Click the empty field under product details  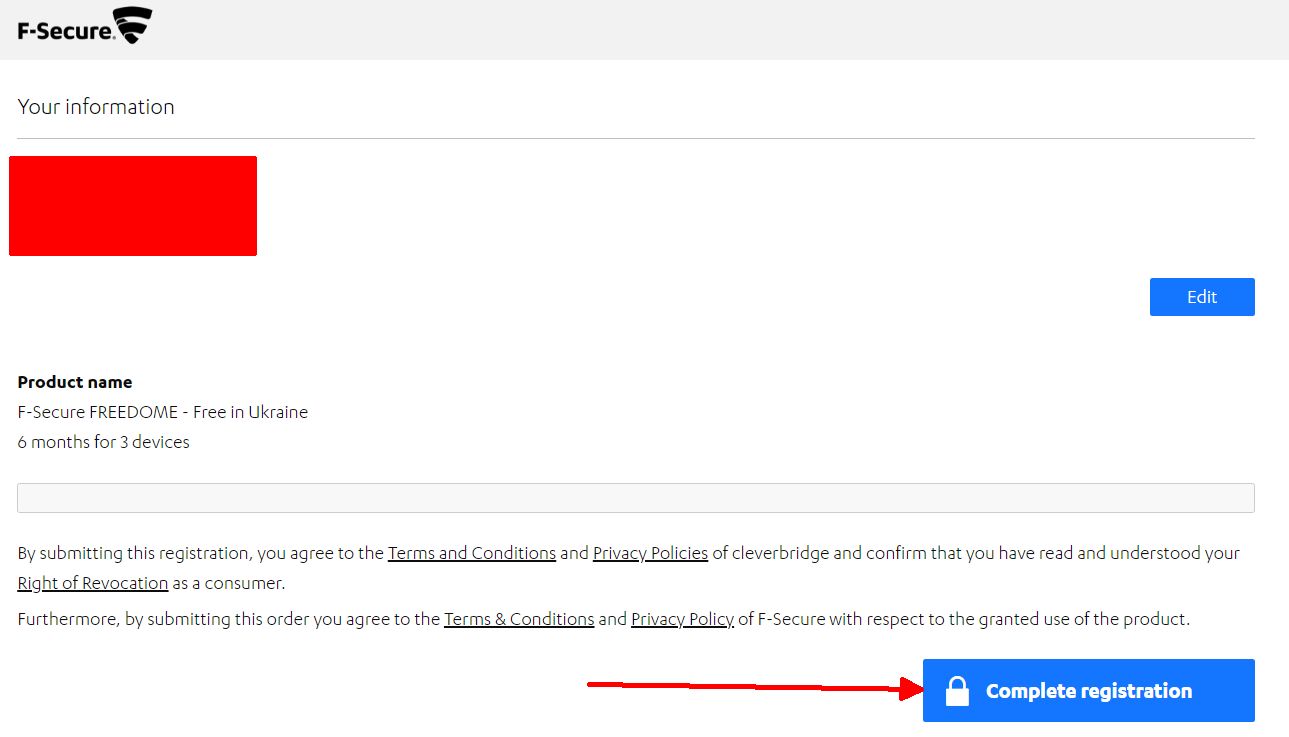tap(636, 498)
